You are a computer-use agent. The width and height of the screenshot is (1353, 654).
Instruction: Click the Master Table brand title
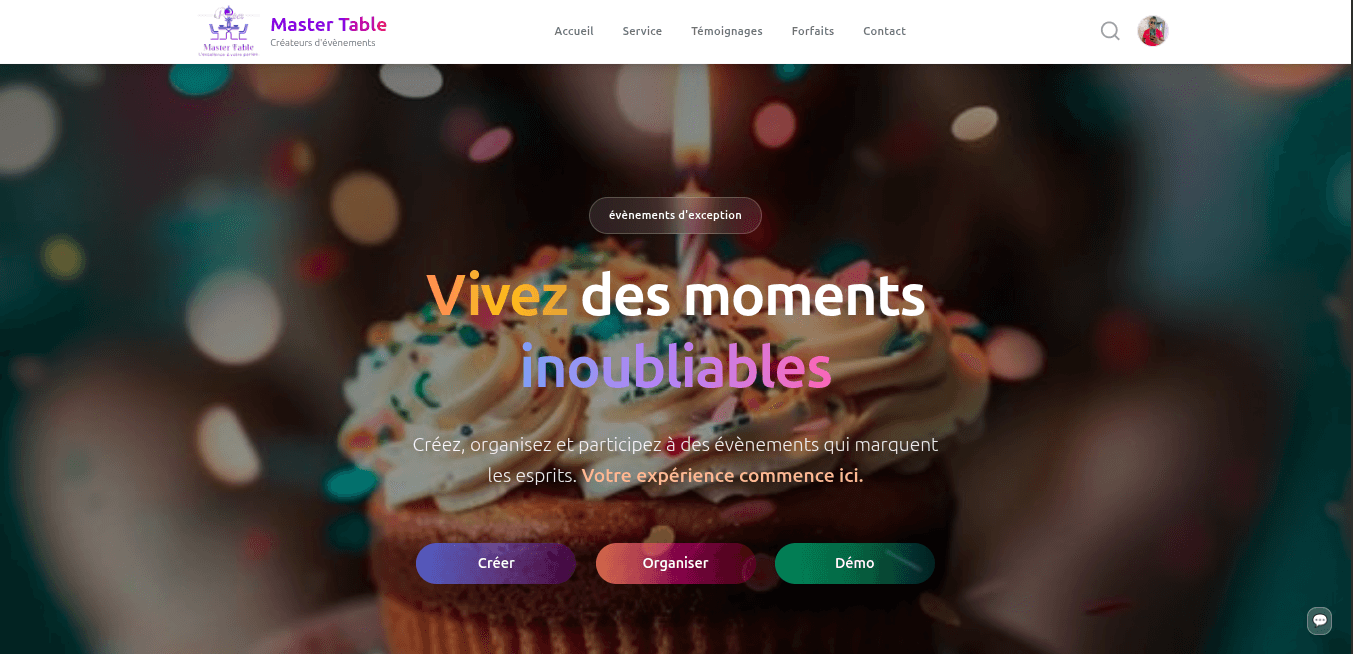tap(328, 24)
